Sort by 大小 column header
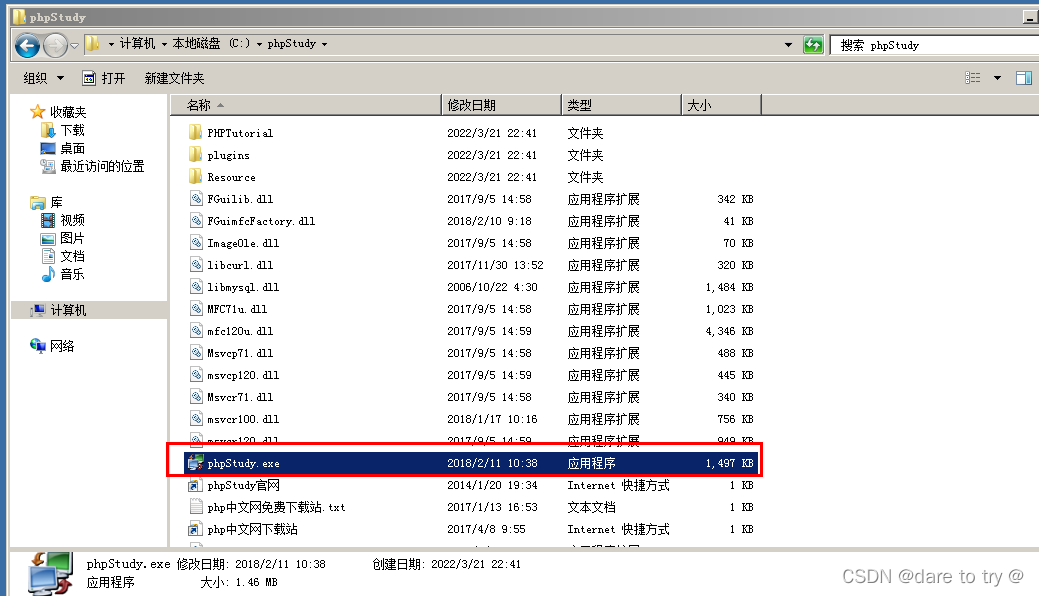Image resolution: width=1039 pixels, height=596 pixels. click(721, 105)
